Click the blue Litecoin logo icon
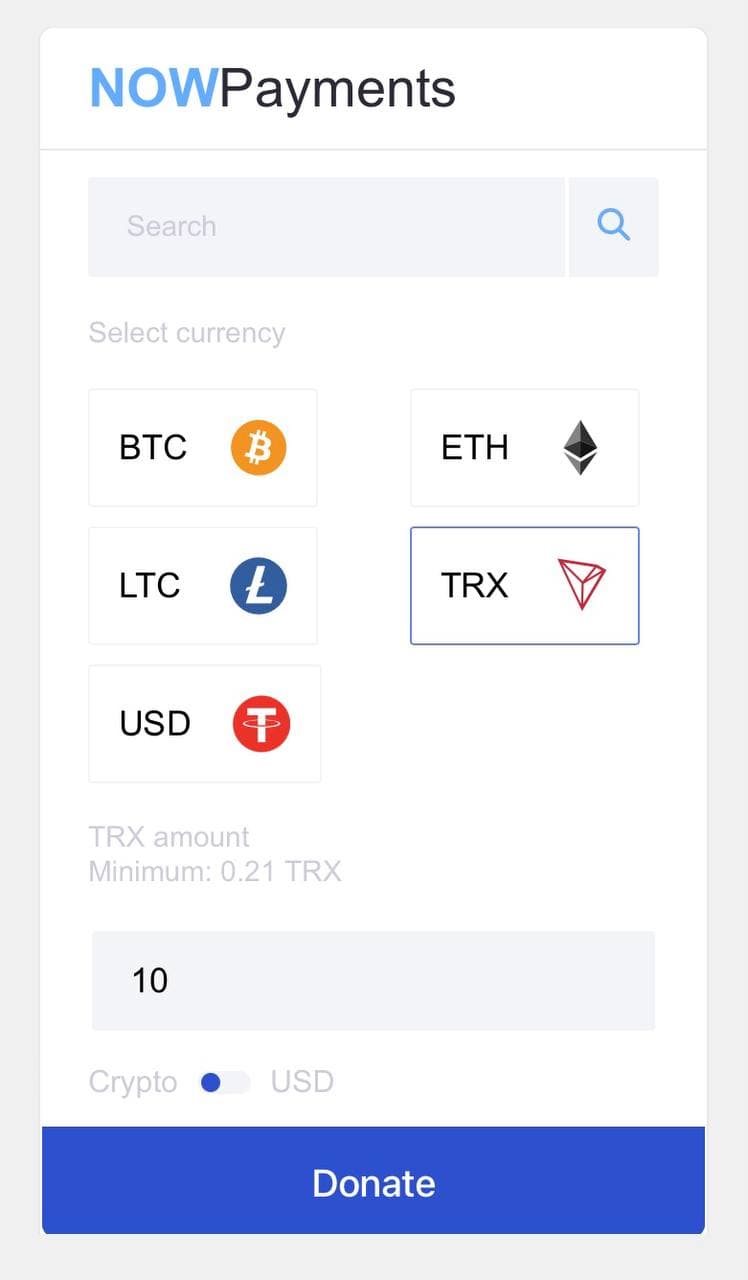The width and height of the screenshot is (748, 1280). point(259,585)
